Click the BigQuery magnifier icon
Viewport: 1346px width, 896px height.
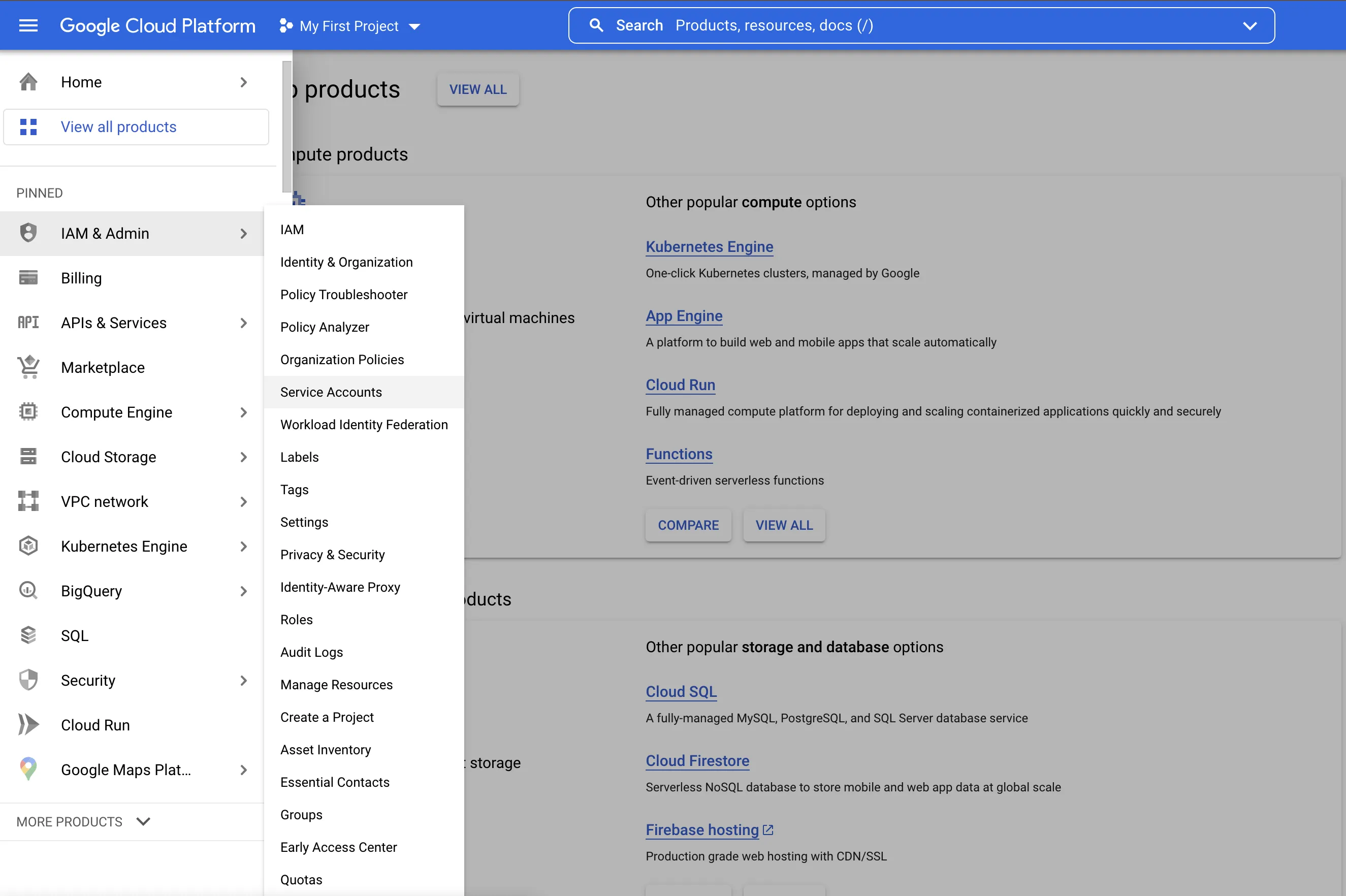click(x=28, y=590)
